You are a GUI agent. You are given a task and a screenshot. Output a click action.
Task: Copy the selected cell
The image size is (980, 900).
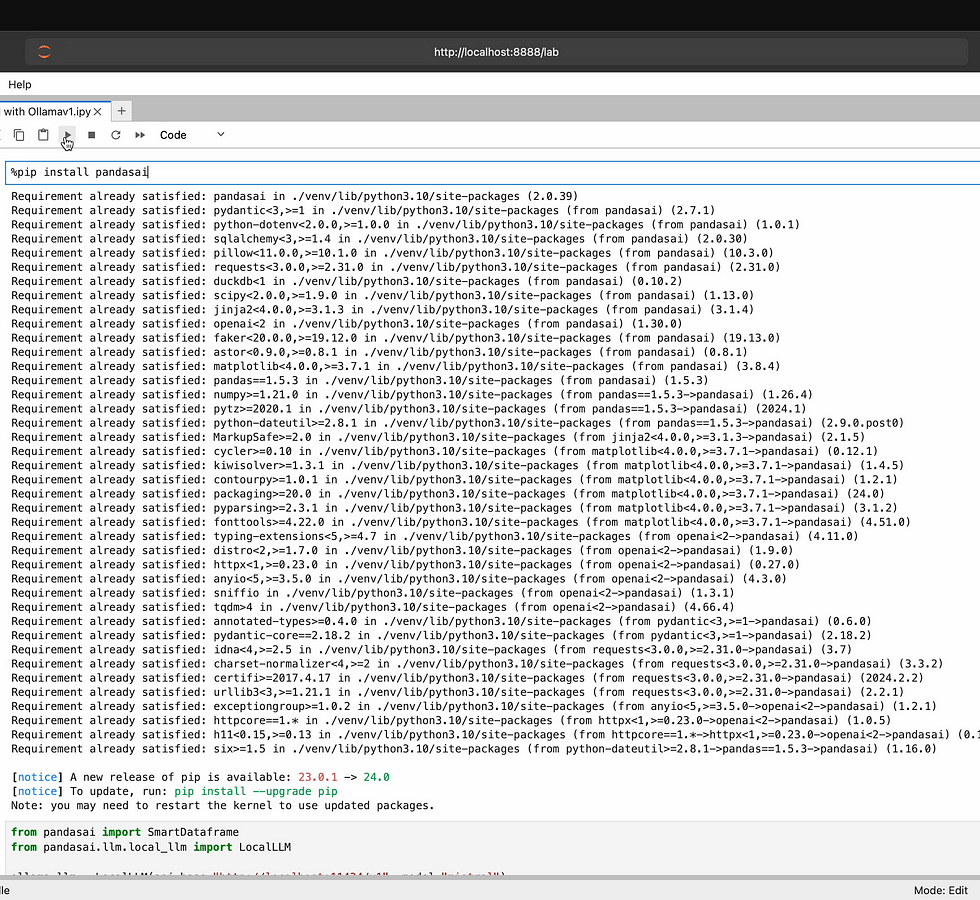click(x=19, y=135)
